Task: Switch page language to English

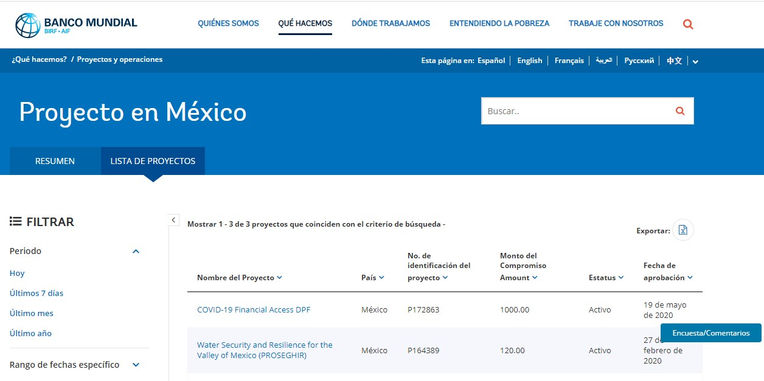Action: [x=530, y=61]
